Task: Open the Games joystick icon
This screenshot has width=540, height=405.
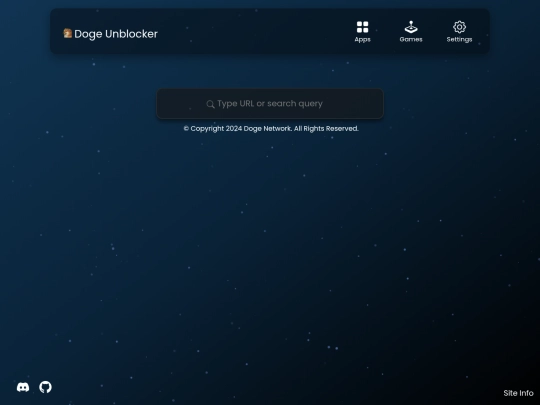Action: (x=411, y=27)
